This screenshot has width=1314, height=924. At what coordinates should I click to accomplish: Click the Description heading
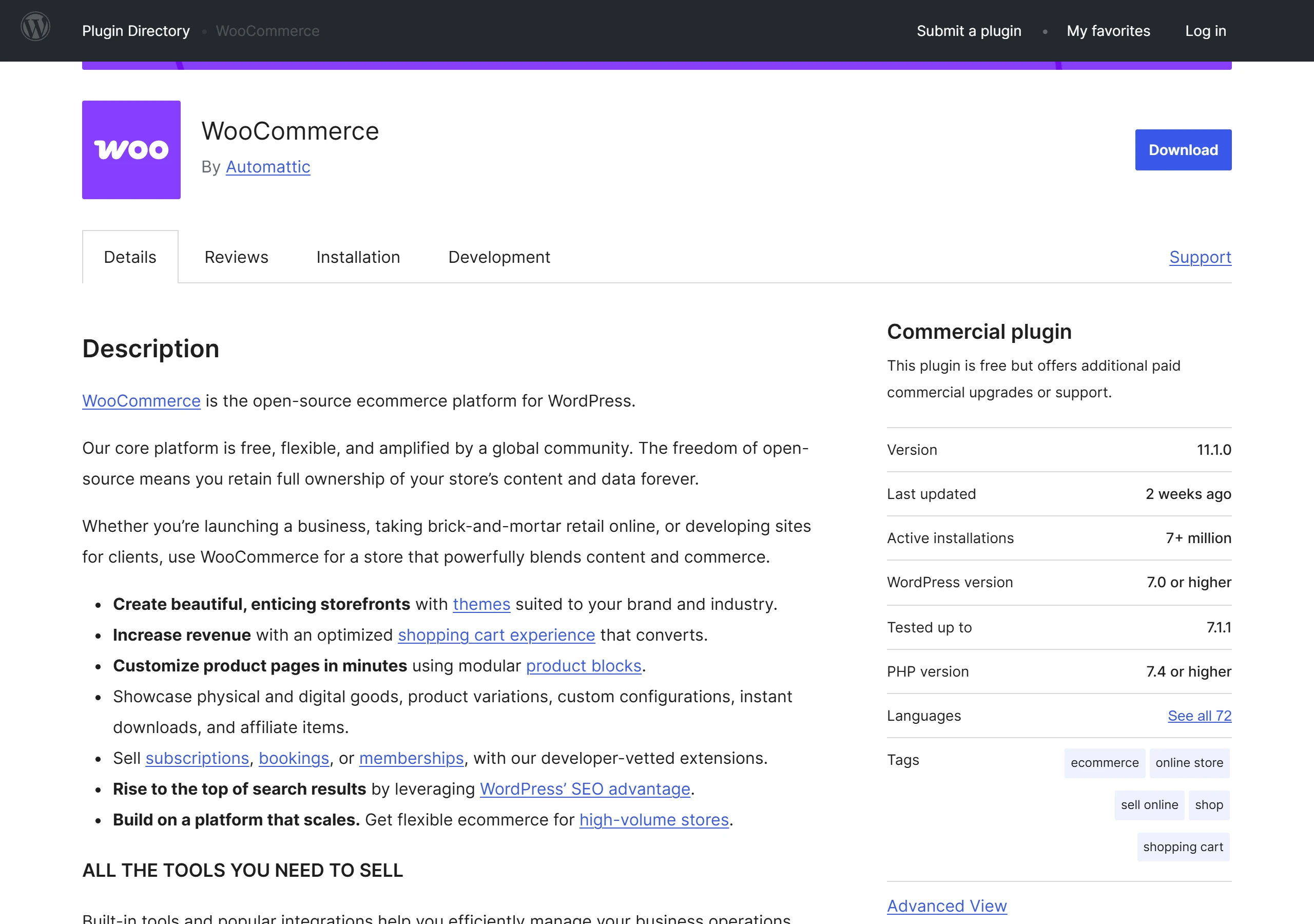[150, 349]
